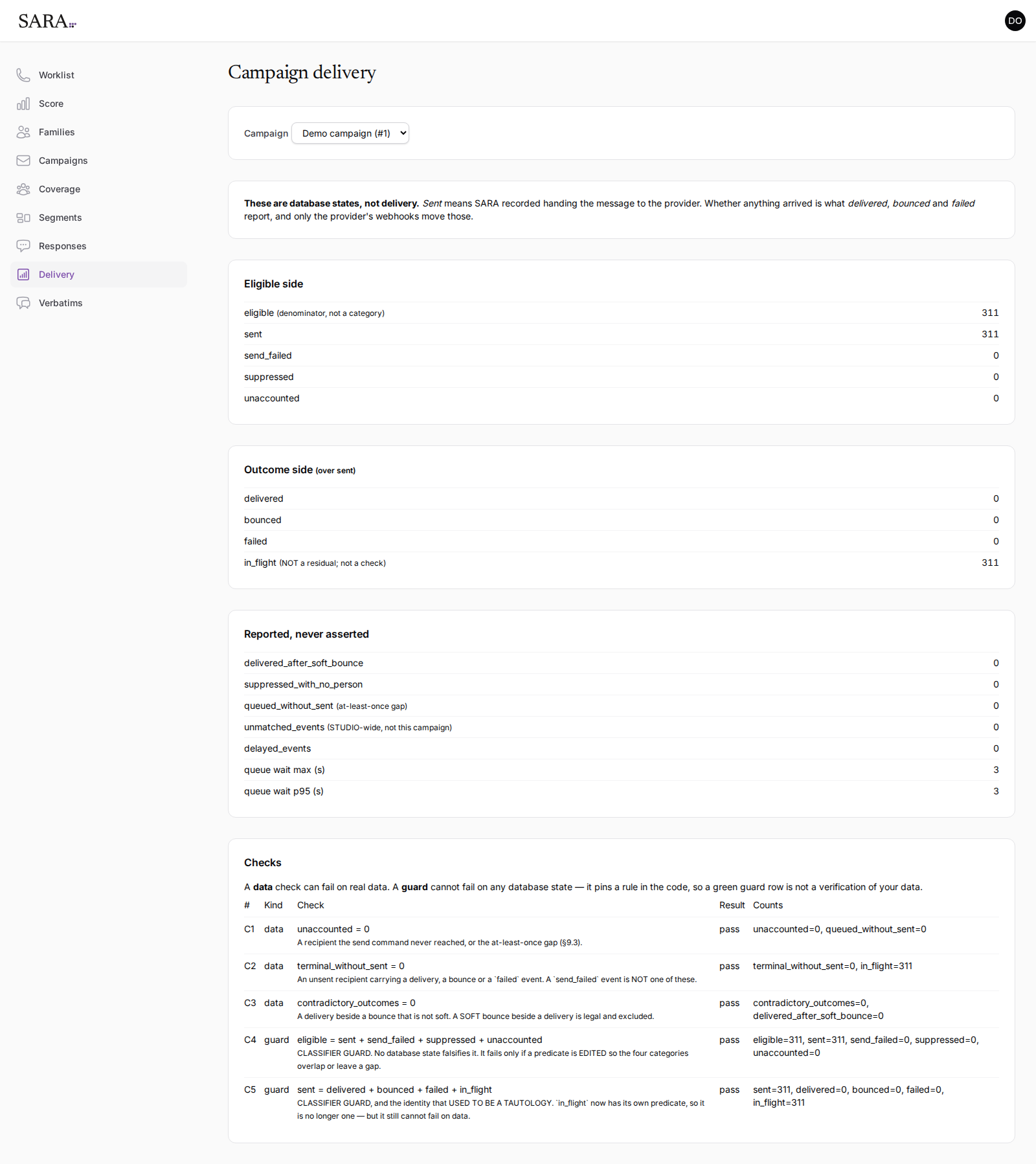Click 'delivered_after_soft_bounce' row label
Image resolution: width=1036 pixels, height=1164 pixels.
304,663
